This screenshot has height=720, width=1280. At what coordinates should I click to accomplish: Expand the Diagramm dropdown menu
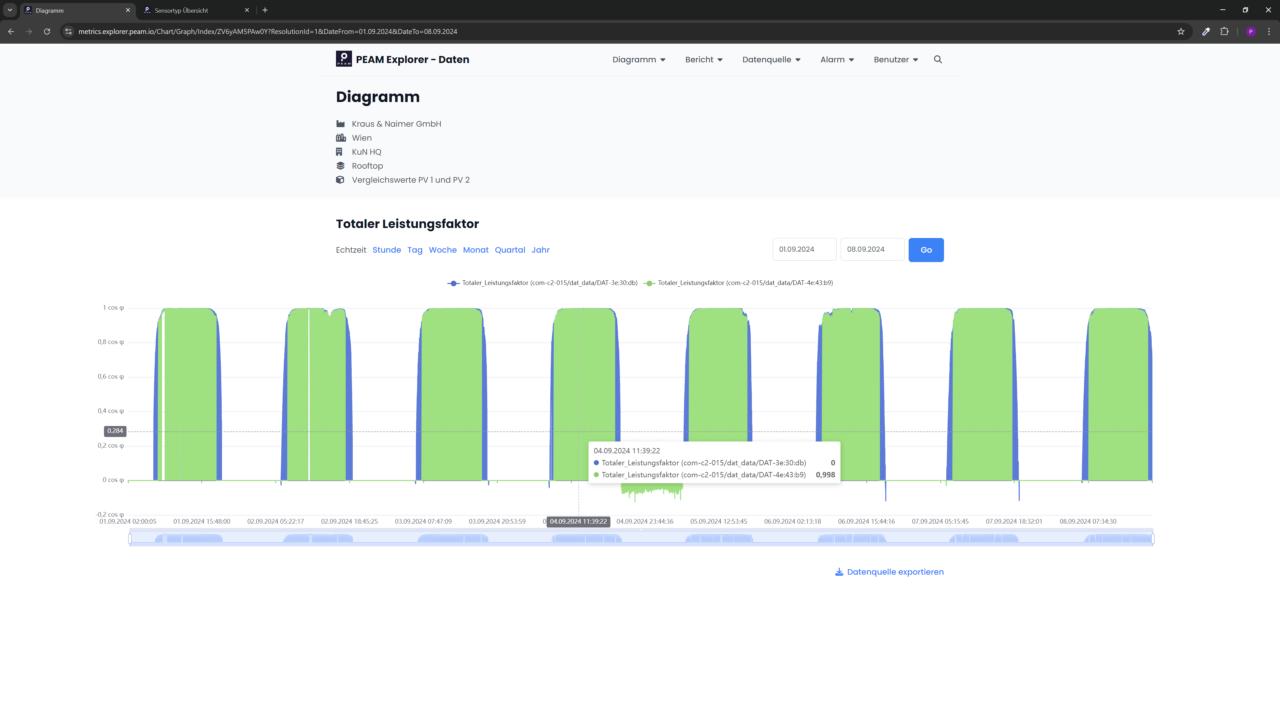639,60
